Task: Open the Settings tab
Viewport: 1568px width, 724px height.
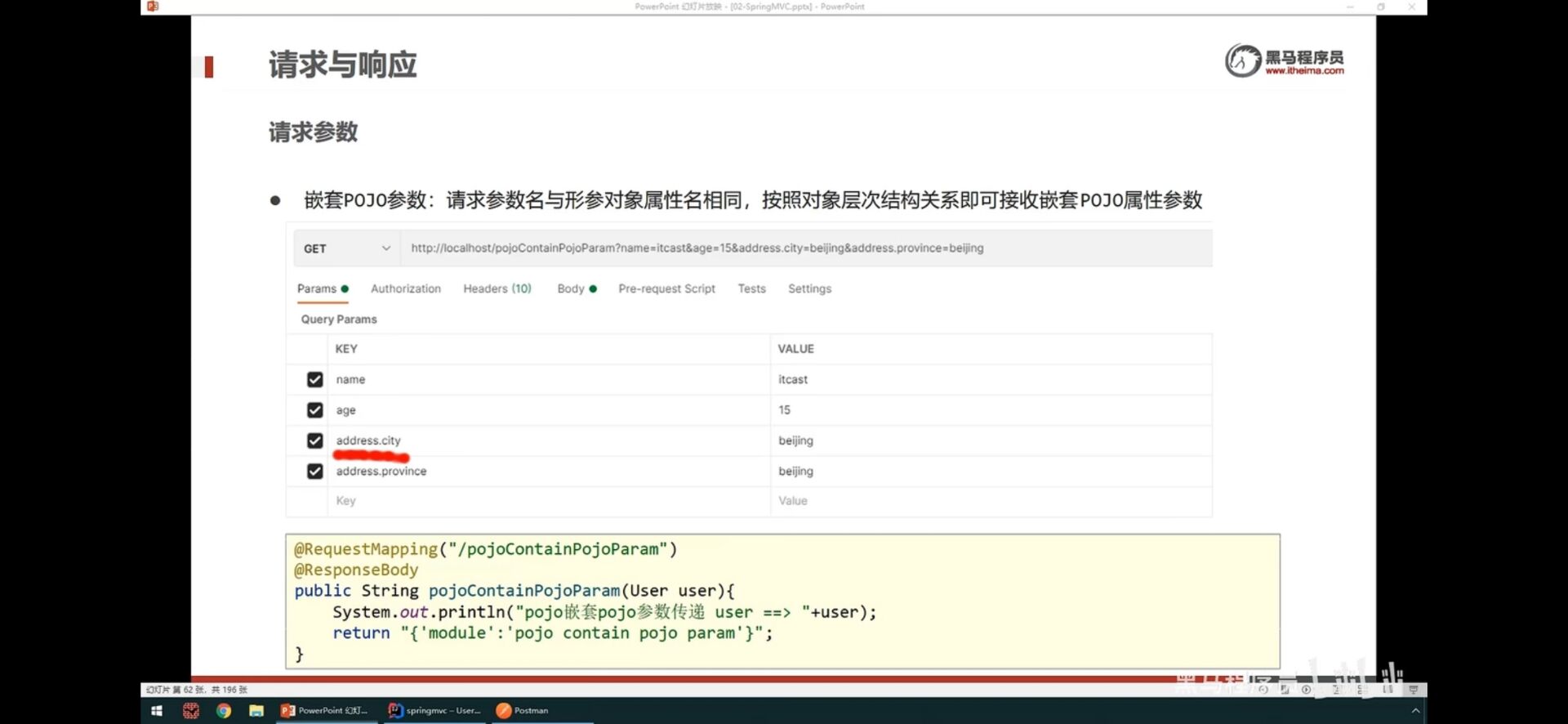Action: pos(809,288)
